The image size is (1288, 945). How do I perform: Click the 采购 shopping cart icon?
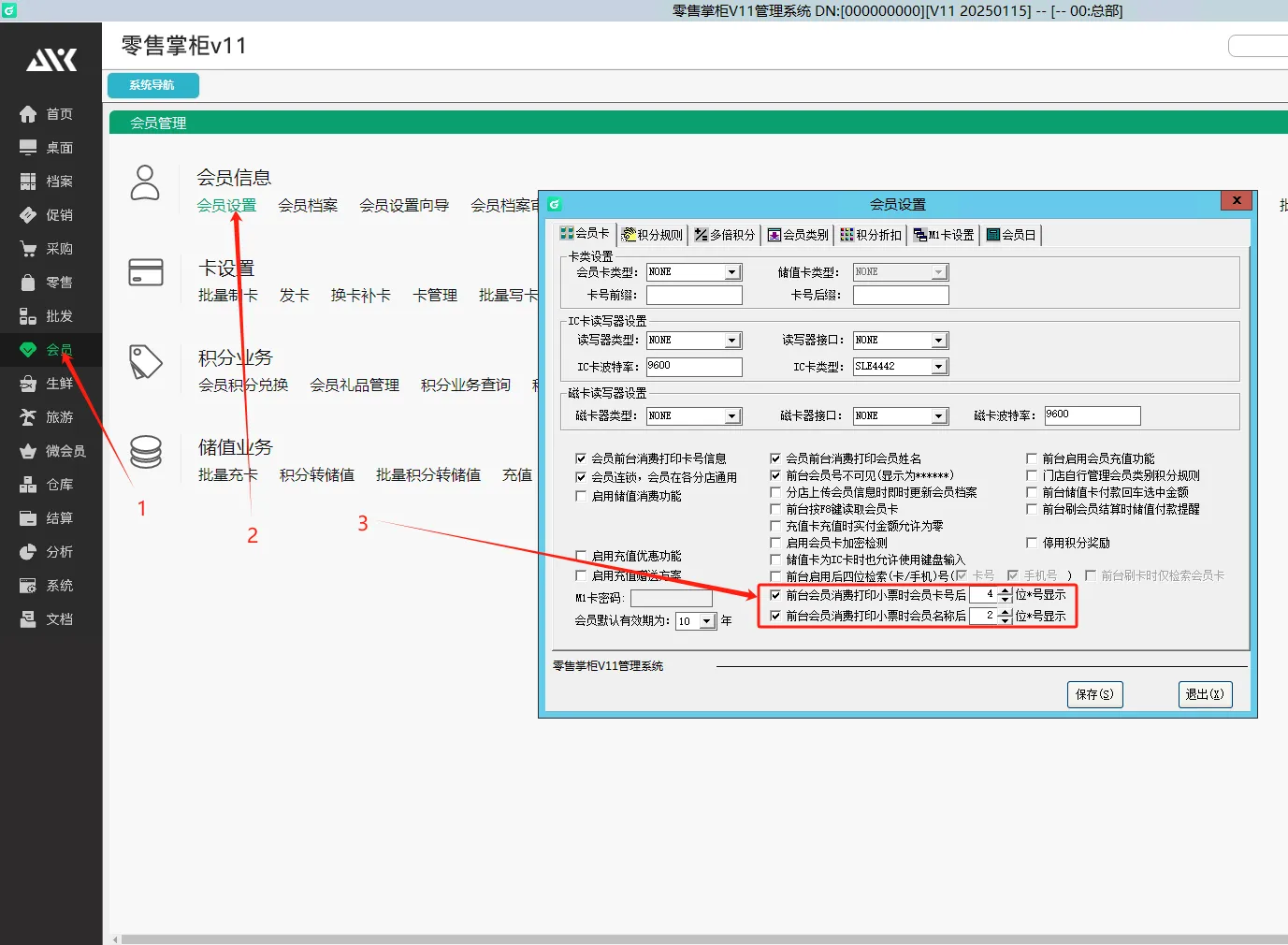[x=28, y=249]
